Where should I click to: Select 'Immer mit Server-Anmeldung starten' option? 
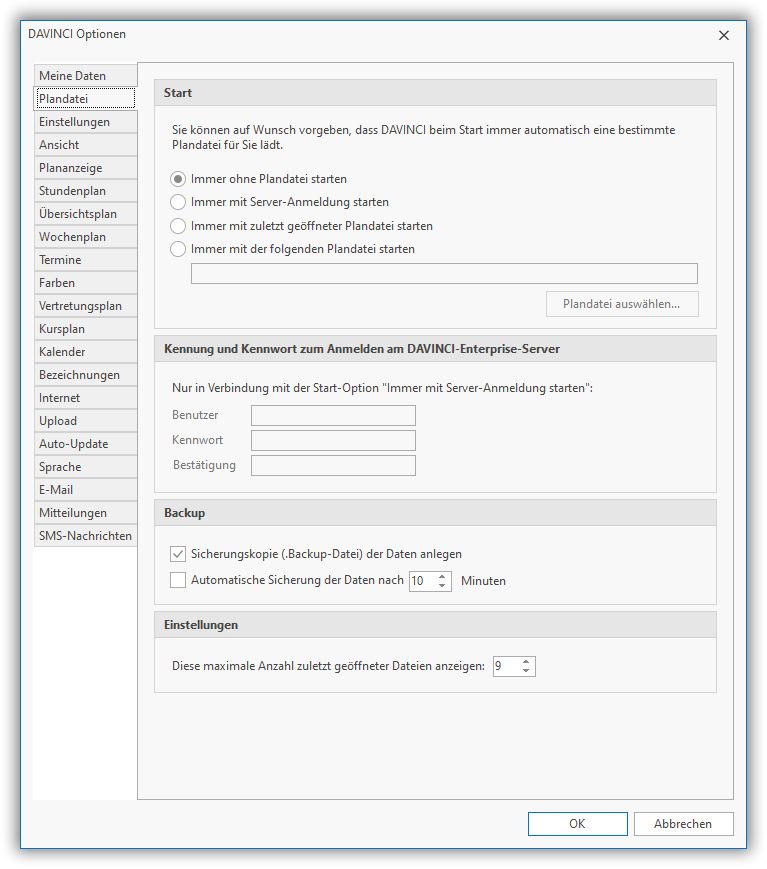[178, 202]
